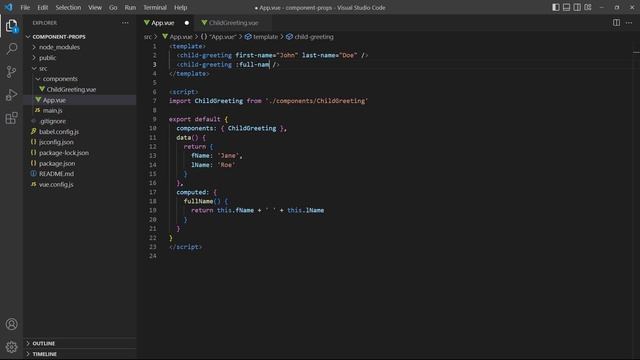Click line number 18 in gutter
Image resolution: width=640 pixels, height=360 pixels.
pos(153,201)
